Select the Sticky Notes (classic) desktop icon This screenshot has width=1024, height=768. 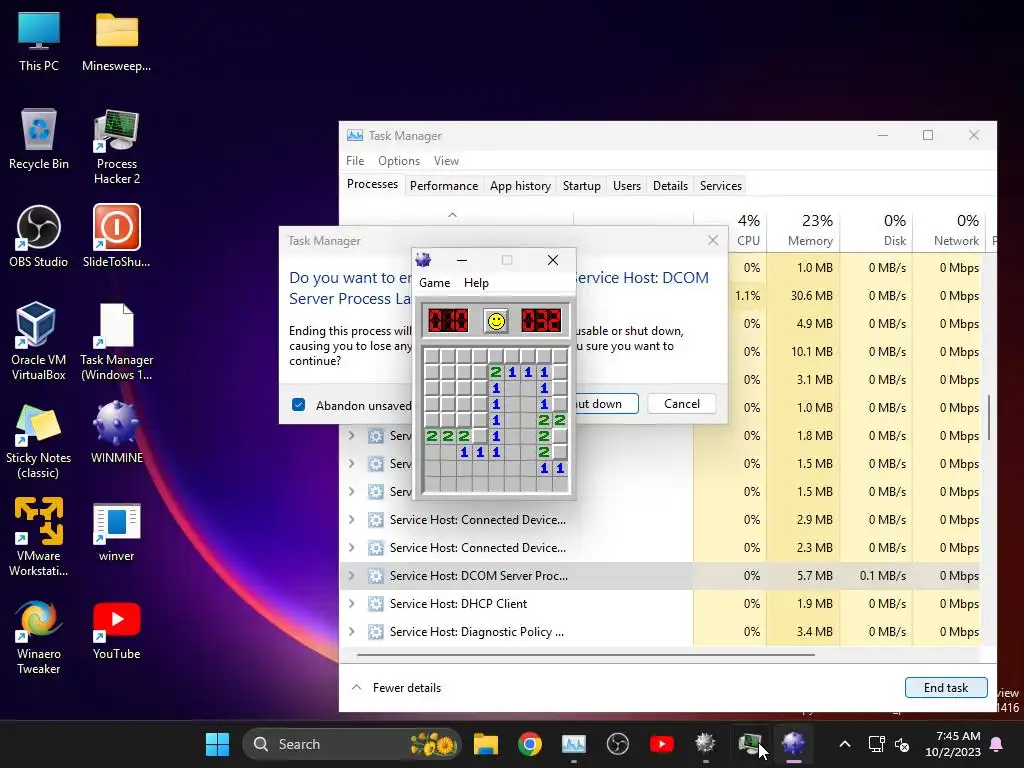[38, 441]
